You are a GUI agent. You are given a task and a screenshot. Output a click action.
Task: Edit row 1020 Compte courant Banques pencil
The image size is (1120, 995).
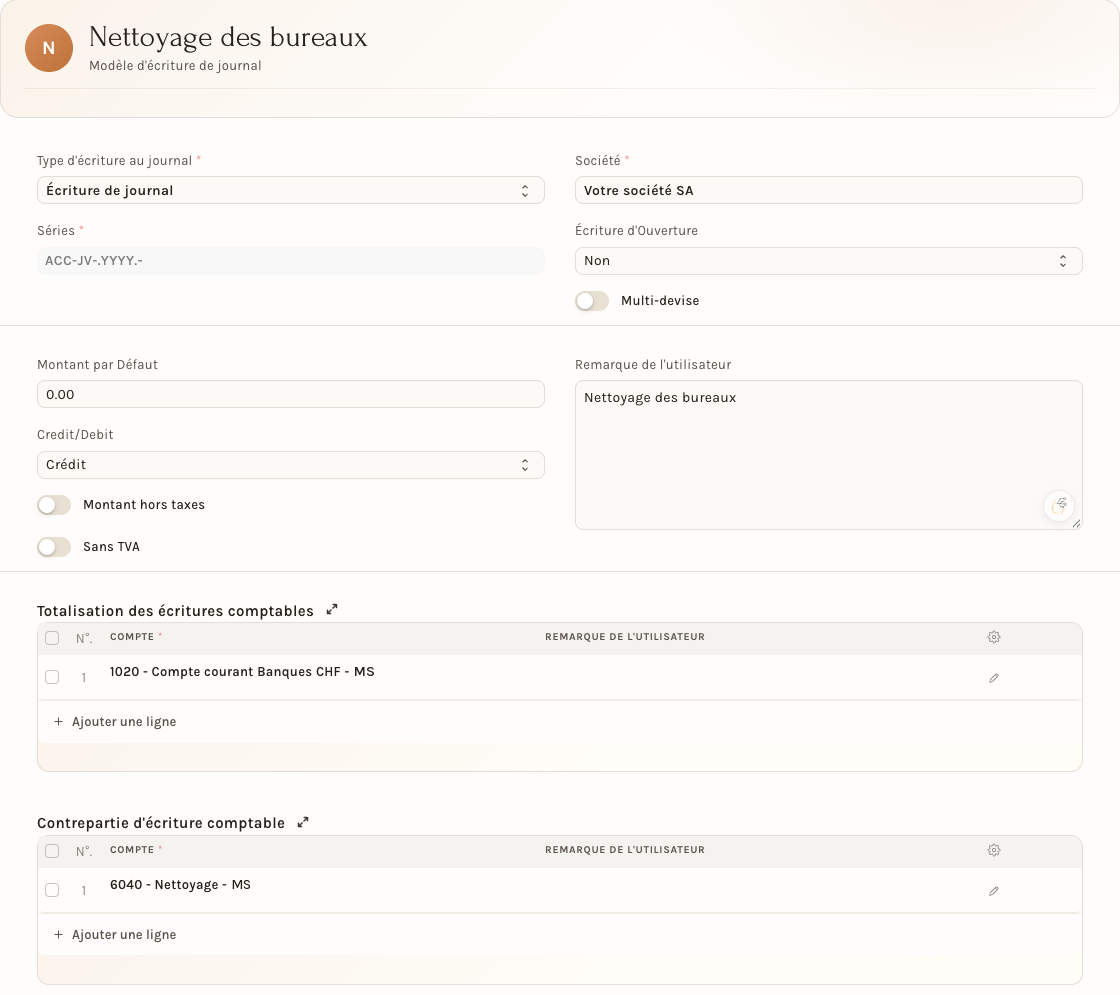[994, 678]
